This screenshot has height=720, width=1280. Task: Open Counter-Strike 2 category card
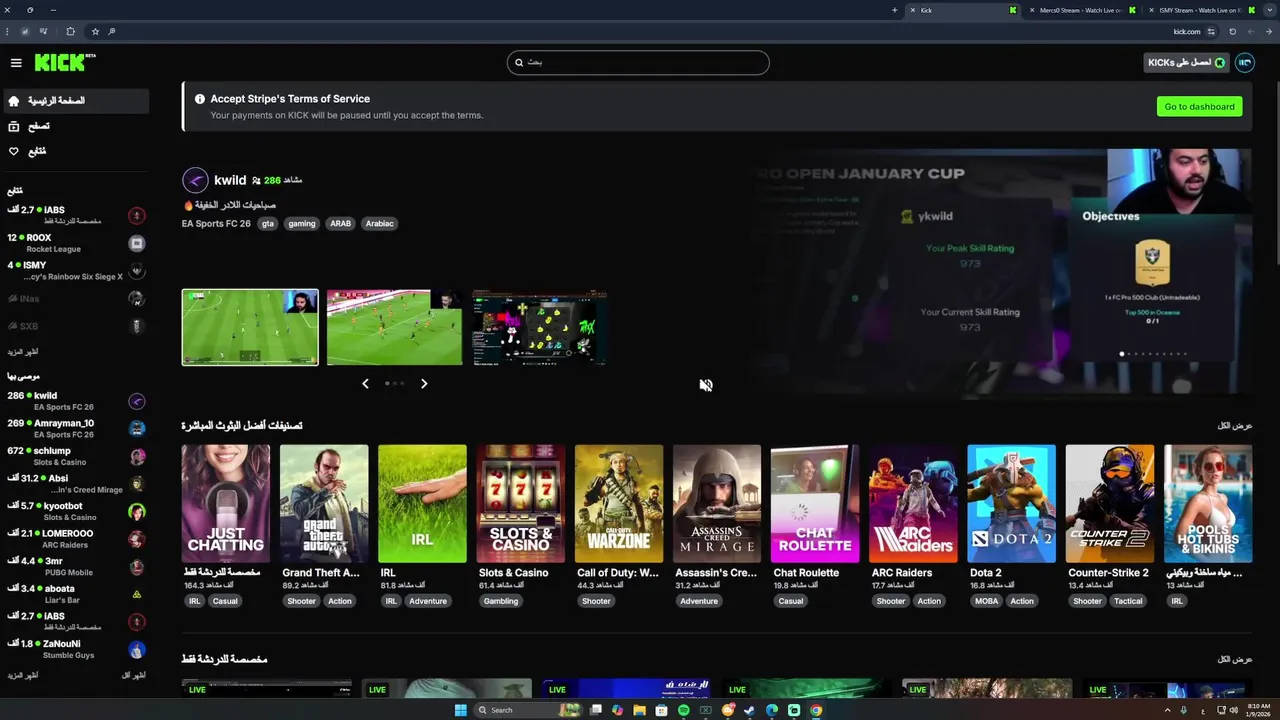pos(1110,504)
